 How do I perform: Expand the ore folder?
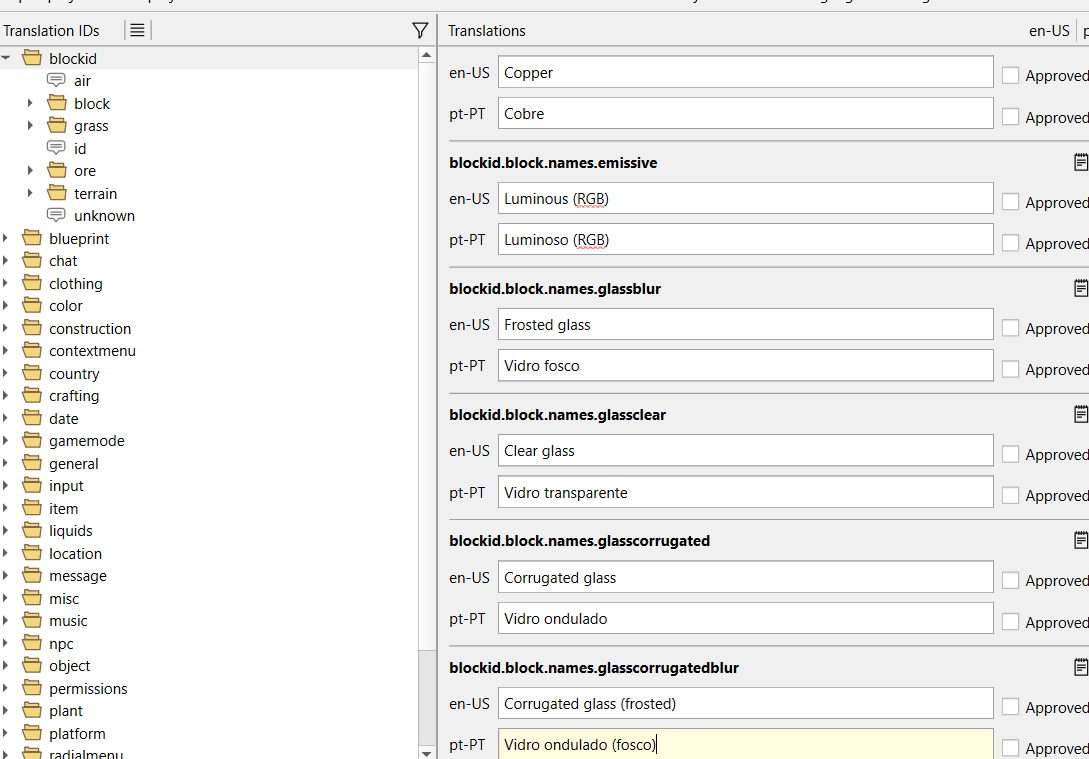[x=31, y=171]
